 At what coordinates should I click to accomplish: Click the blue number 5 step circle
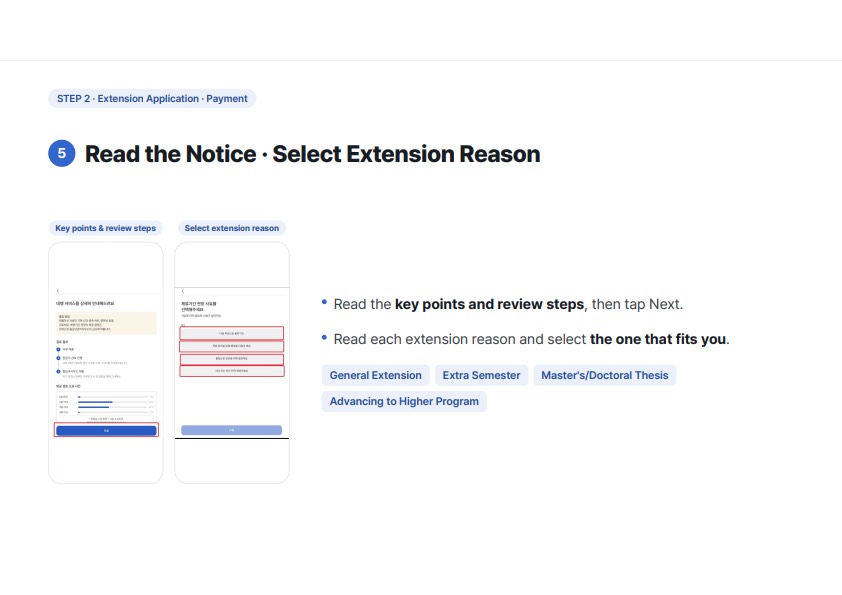click(x=62, y=153)
